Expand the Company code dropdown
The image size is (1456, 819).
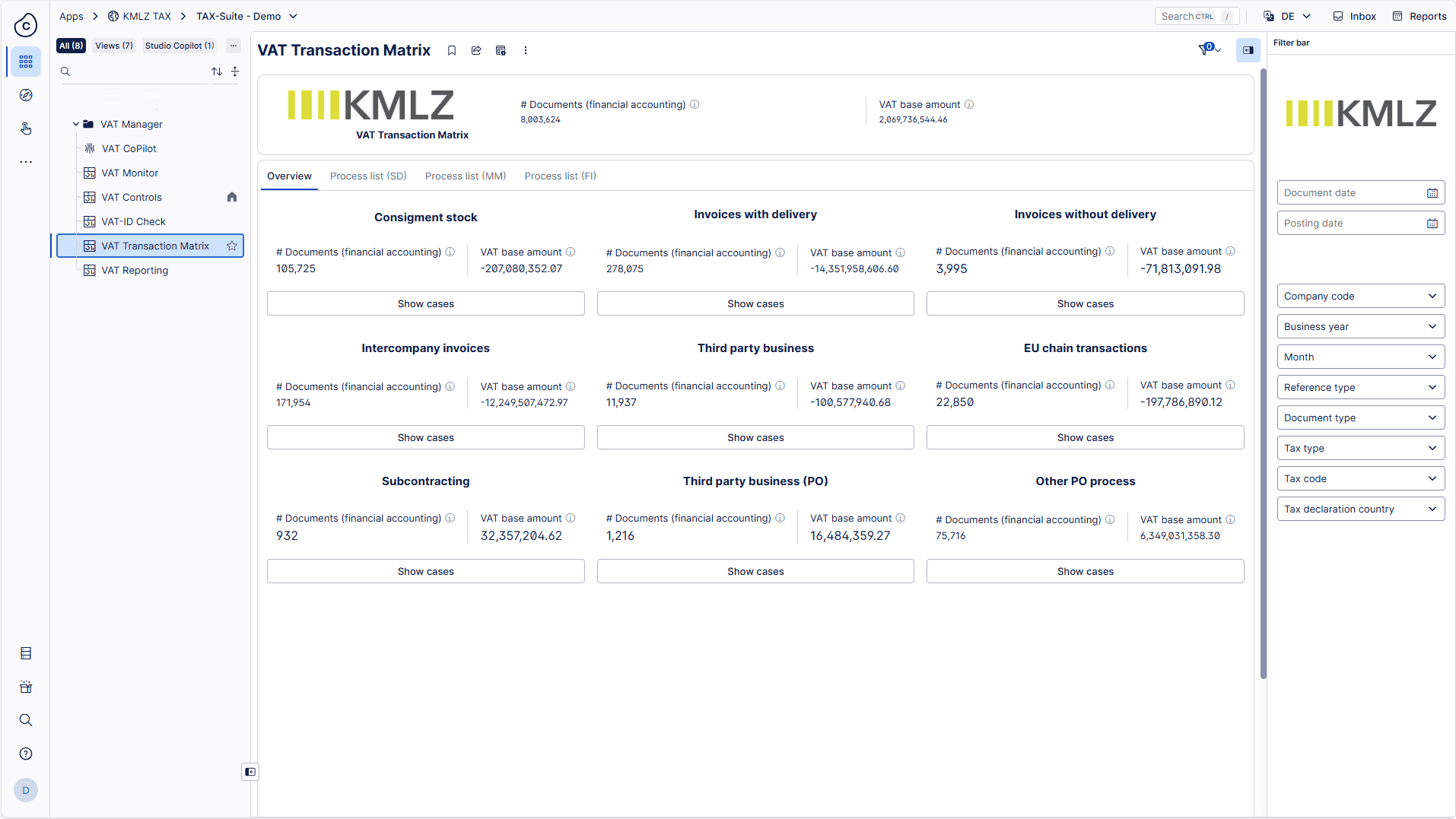1360,296
